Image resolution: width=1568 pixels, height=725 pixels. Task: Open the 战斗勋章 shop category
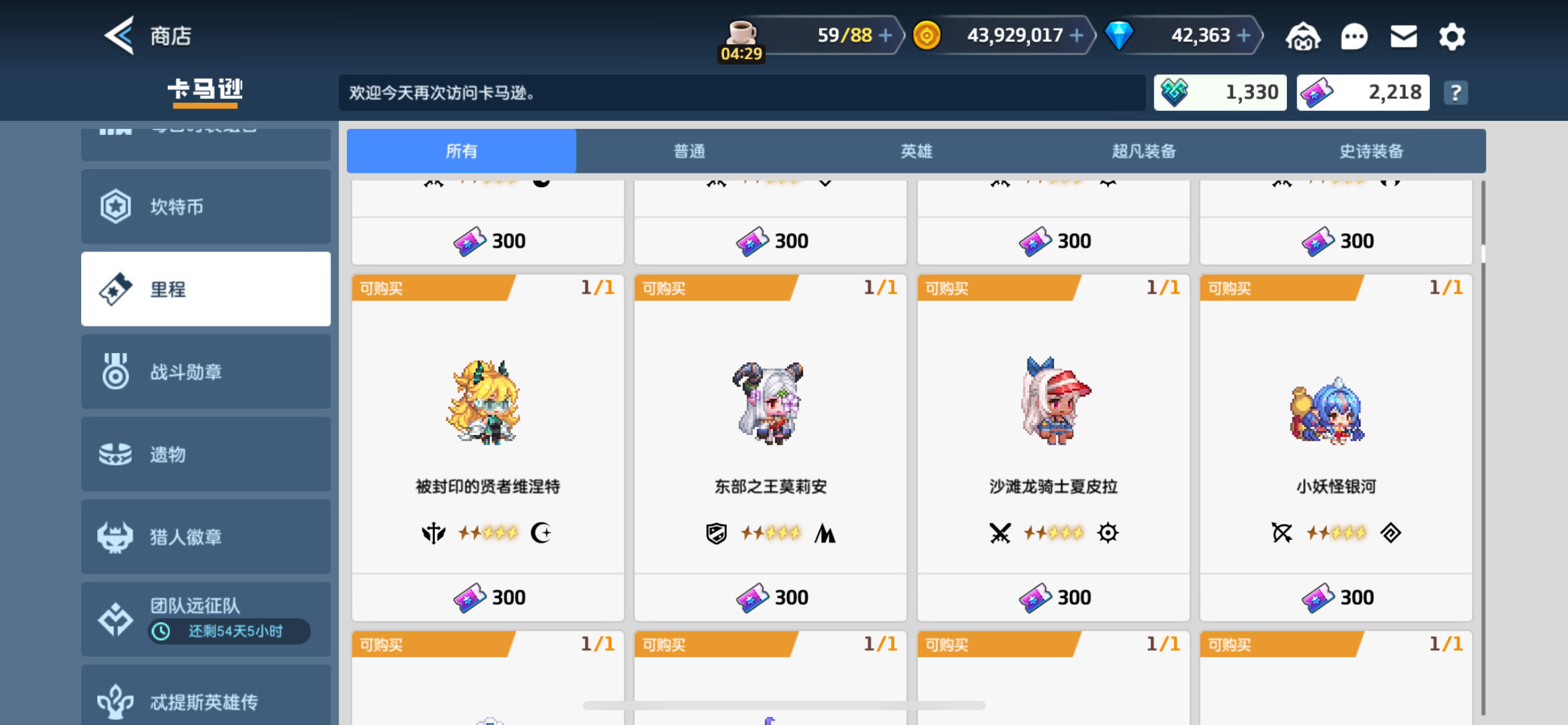(x=206, y=372)
